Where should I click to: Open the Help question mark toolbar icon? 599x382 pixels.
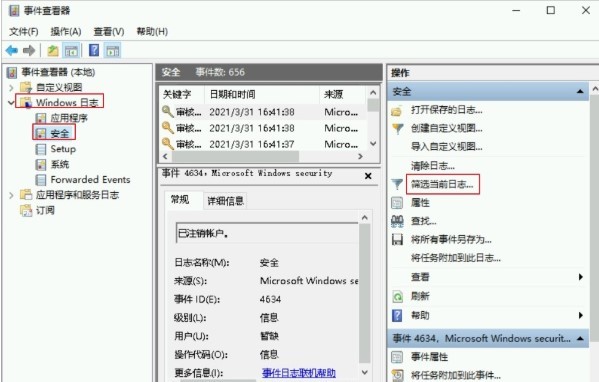pyautogui.click(x=94, y=50)
